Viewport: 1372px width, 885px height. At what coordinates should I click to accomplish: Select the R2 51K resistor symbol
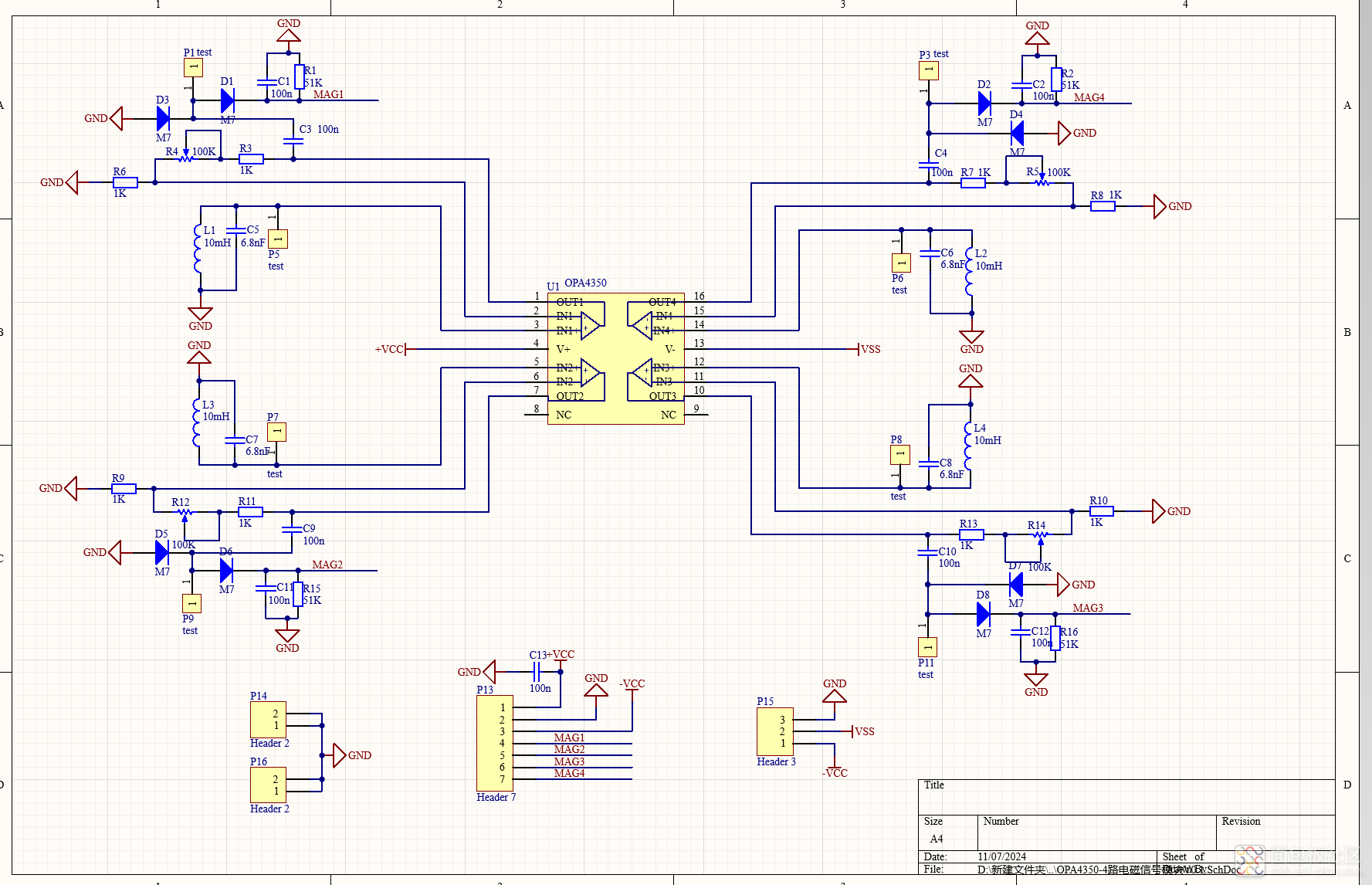click(1056, 80)
